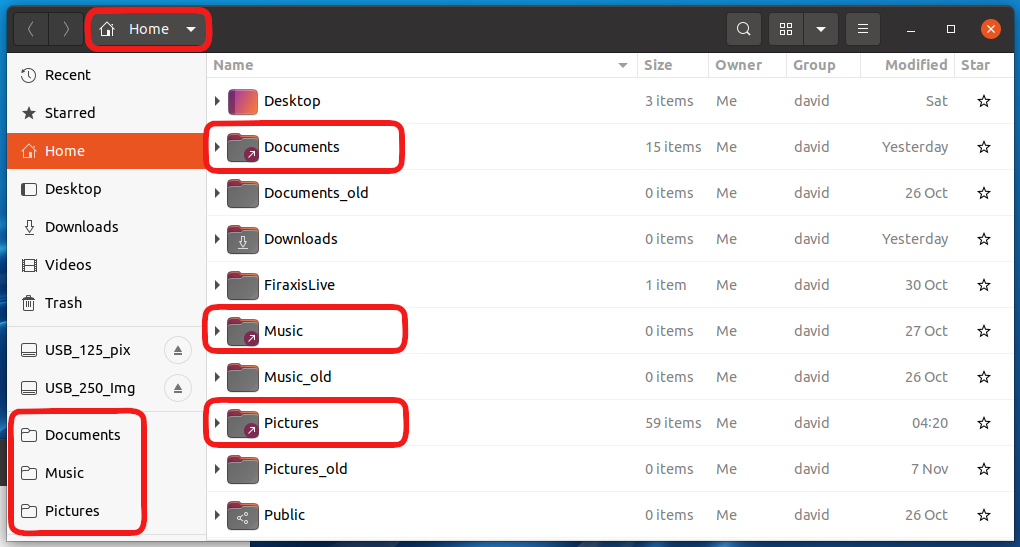Sort by the Size column header
This screenshot has height=547, width=1020.
click(x=658, y=65)
